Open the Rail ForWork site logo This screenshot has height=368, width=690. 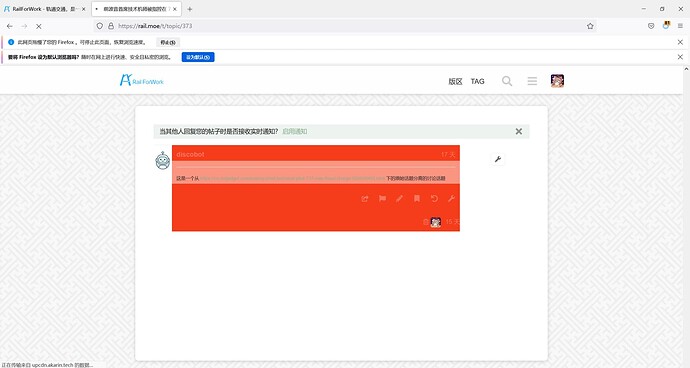(x=142, y=81)
